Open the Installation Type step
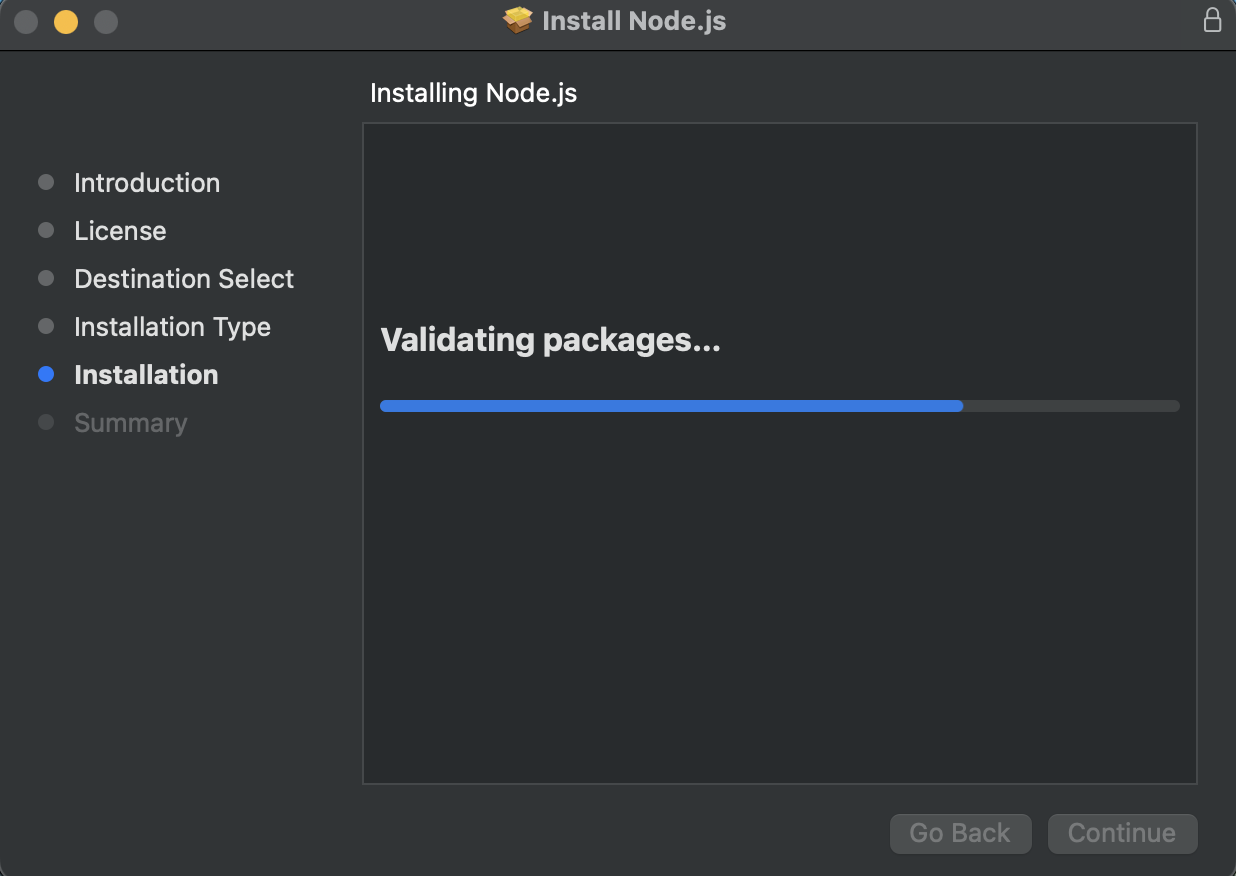 pyautogui.click(x=172, y=327)
